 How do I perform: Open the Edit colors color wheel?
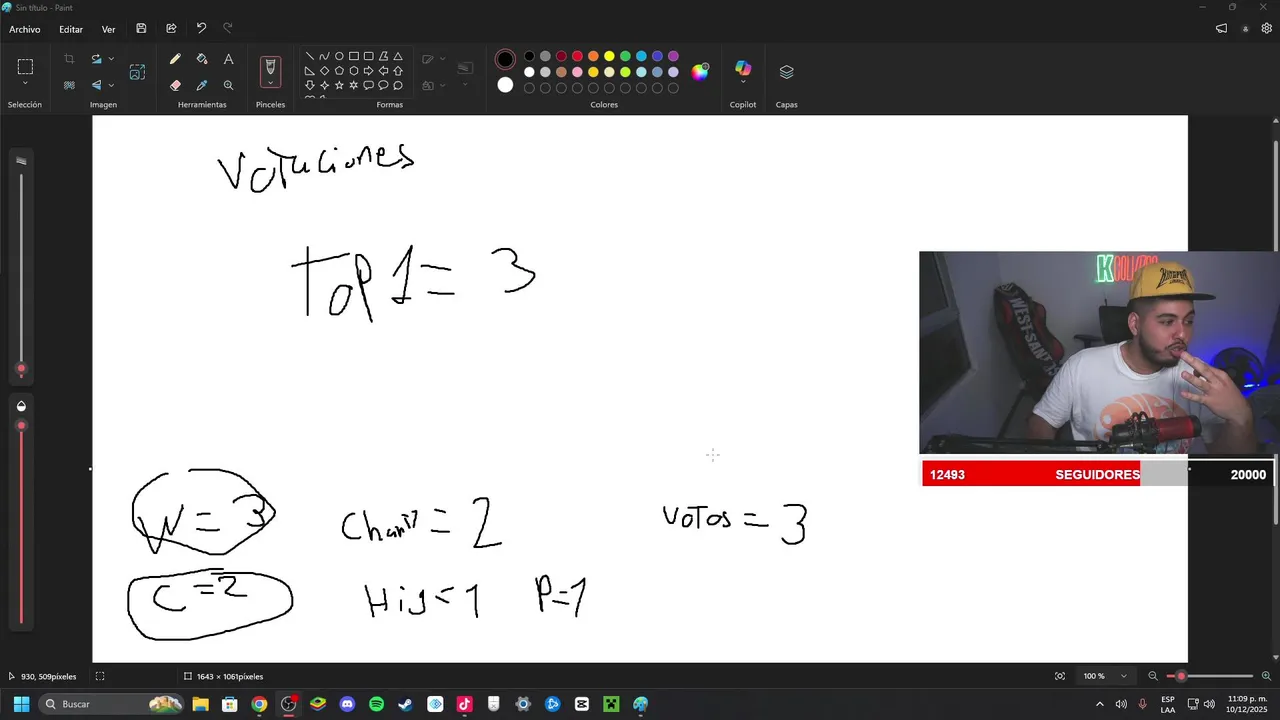[700, 71]
